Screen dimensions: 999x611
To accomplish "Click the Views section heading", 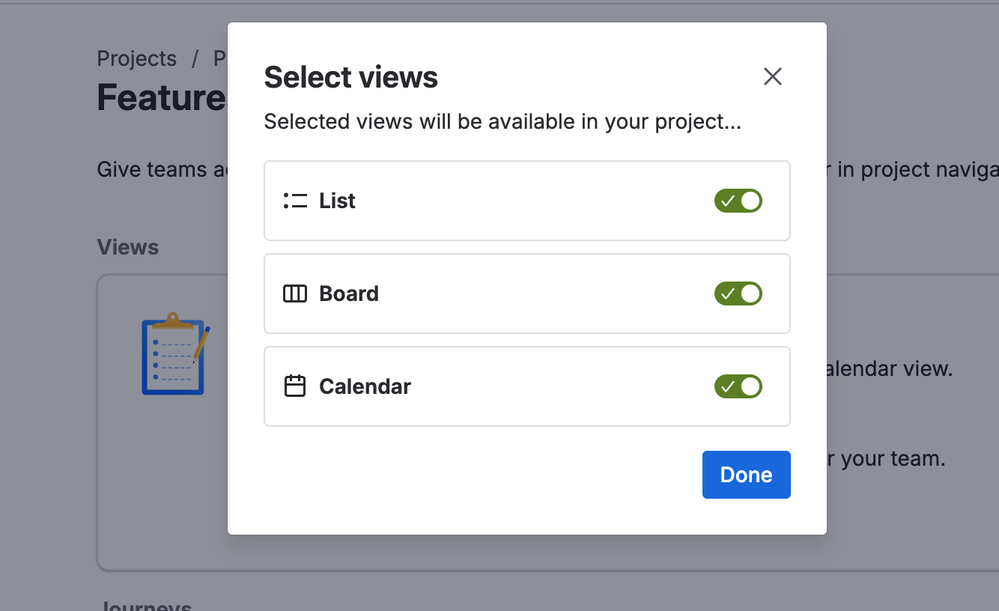I will (127, 247).
